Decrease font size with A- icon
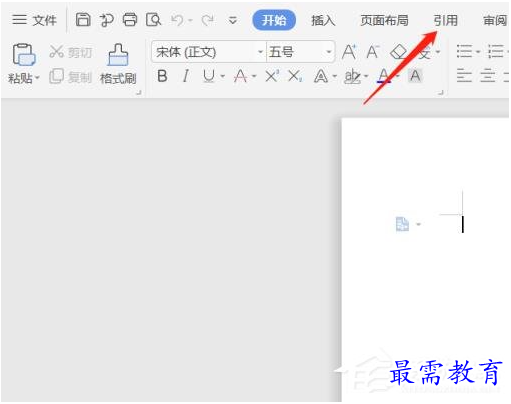 (x=372, y=52)
